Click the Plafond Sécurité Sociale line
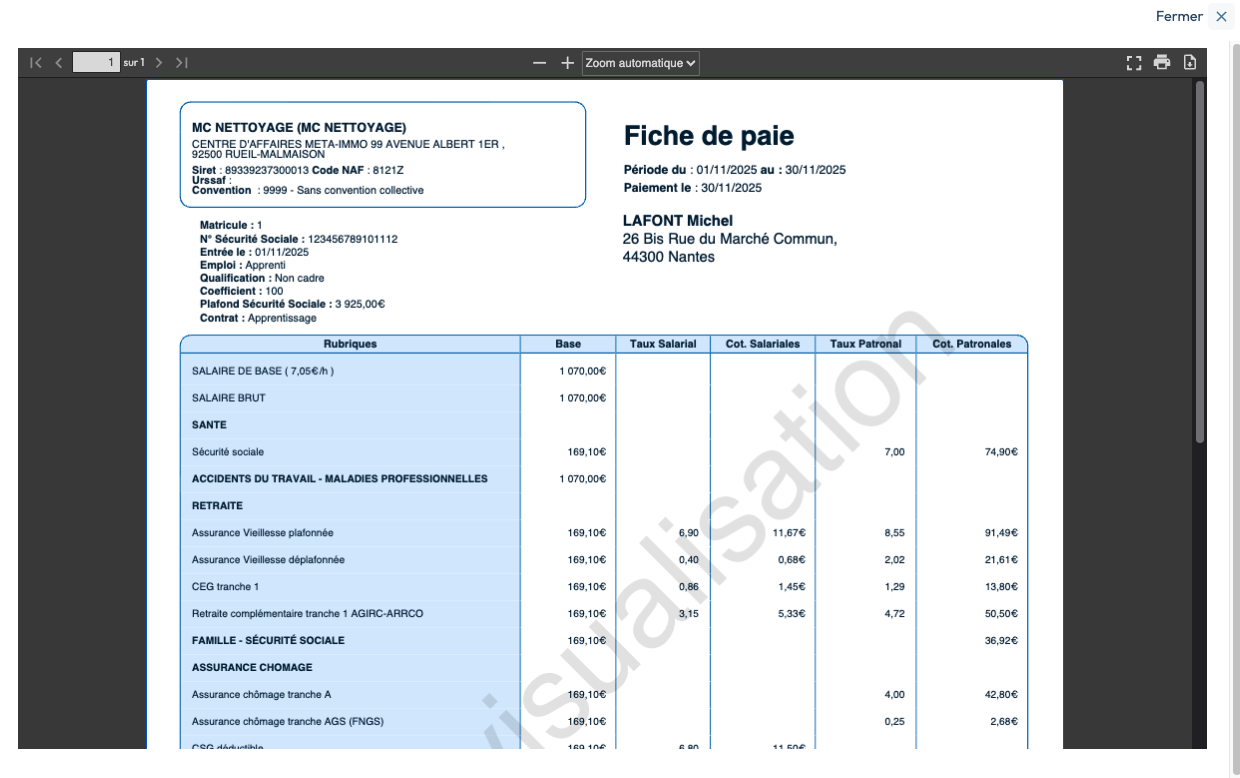 pyautogui.click(x=293, y=304)
